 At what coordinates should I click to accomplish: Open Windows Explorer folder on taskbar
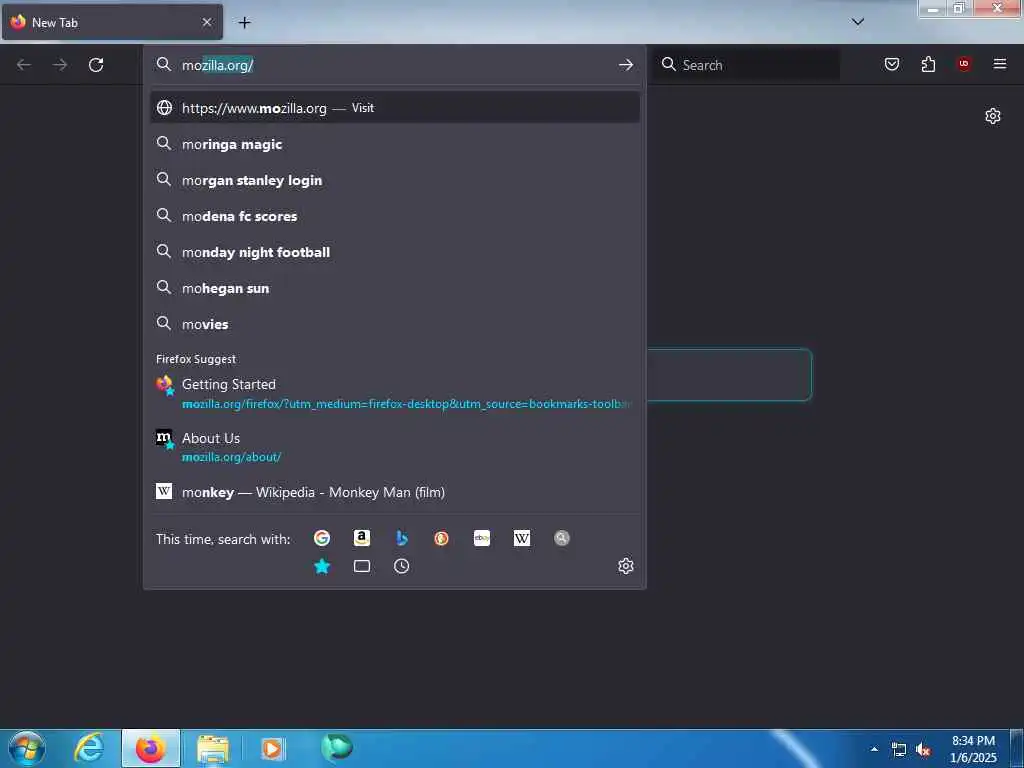(x=212, y=749)
